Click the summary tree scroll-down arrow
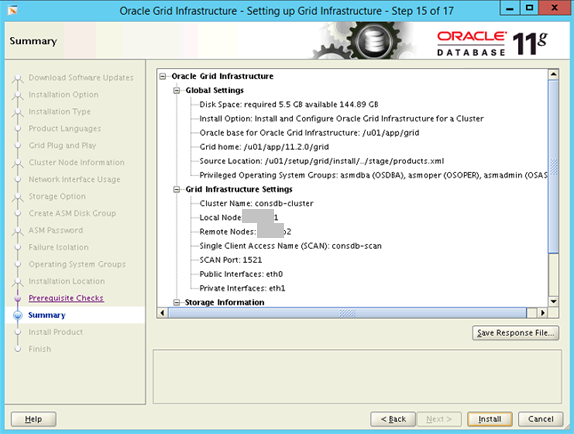 pos(553,302)
